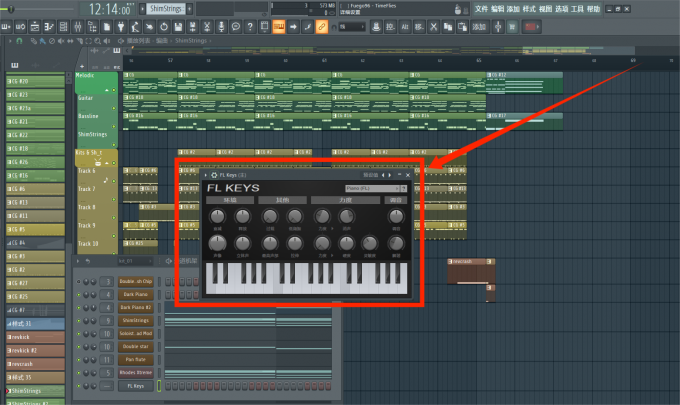Screen dimensions: 680x405
Task: Click the speech bubble info icon
Action: pyautogui.click(x=235, y=27)
